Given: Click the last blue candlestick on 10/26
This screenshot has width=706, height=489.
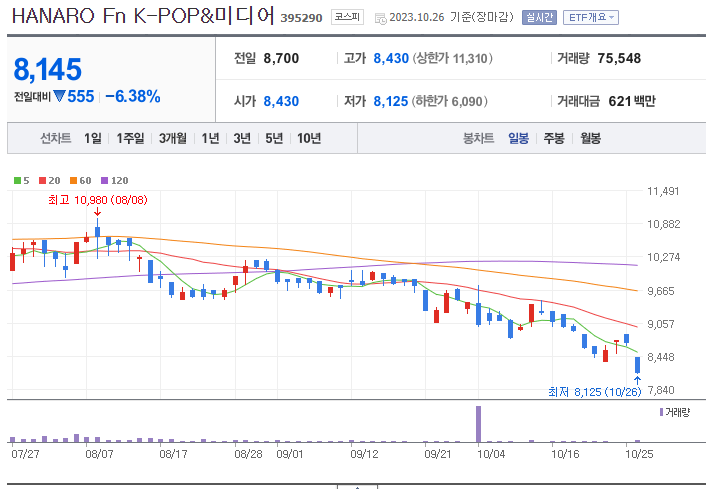Looking at the screenshot, I should (x=637, y=365).
